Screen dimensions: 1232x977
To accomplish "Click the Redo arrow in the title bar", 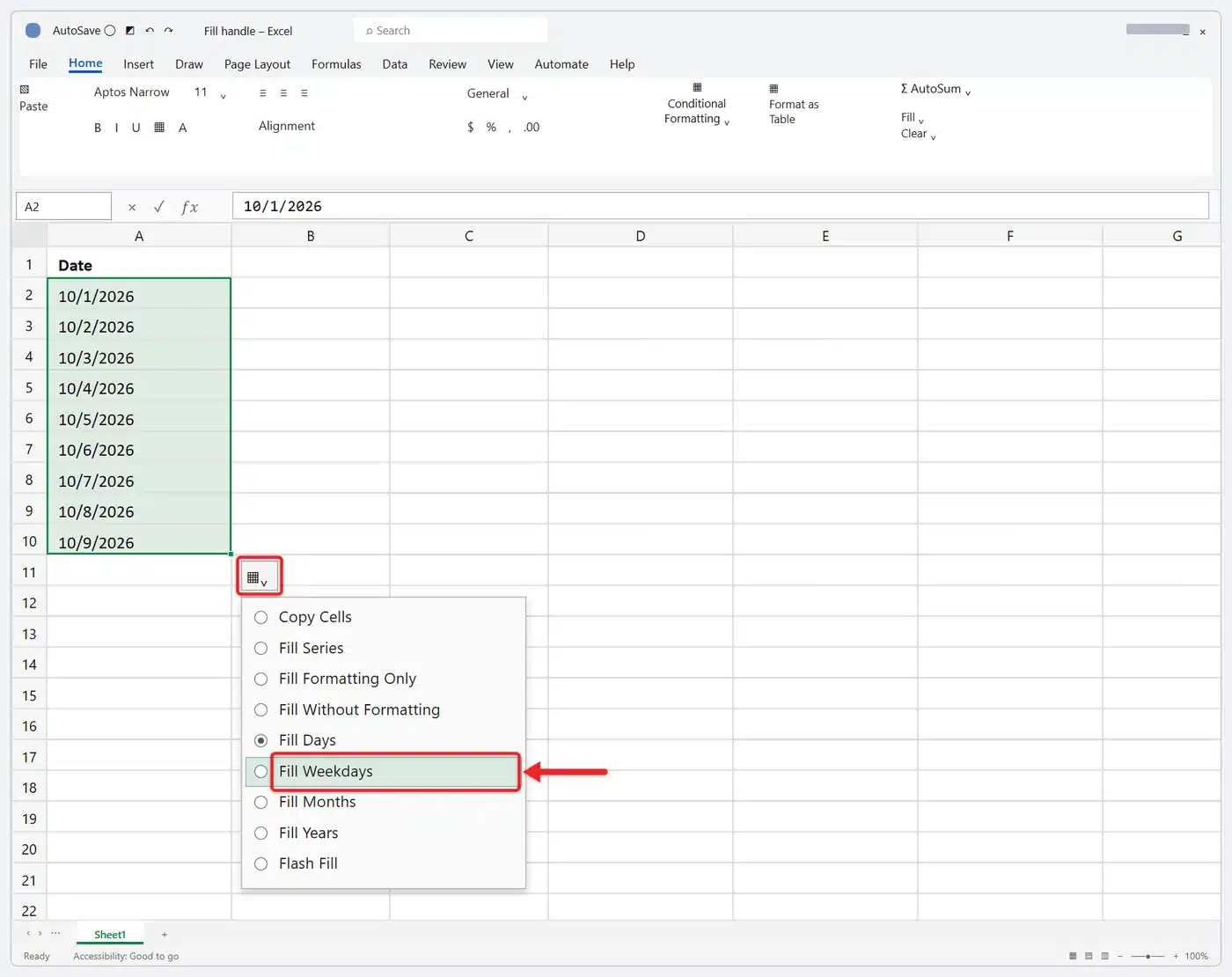I will 168,31.
